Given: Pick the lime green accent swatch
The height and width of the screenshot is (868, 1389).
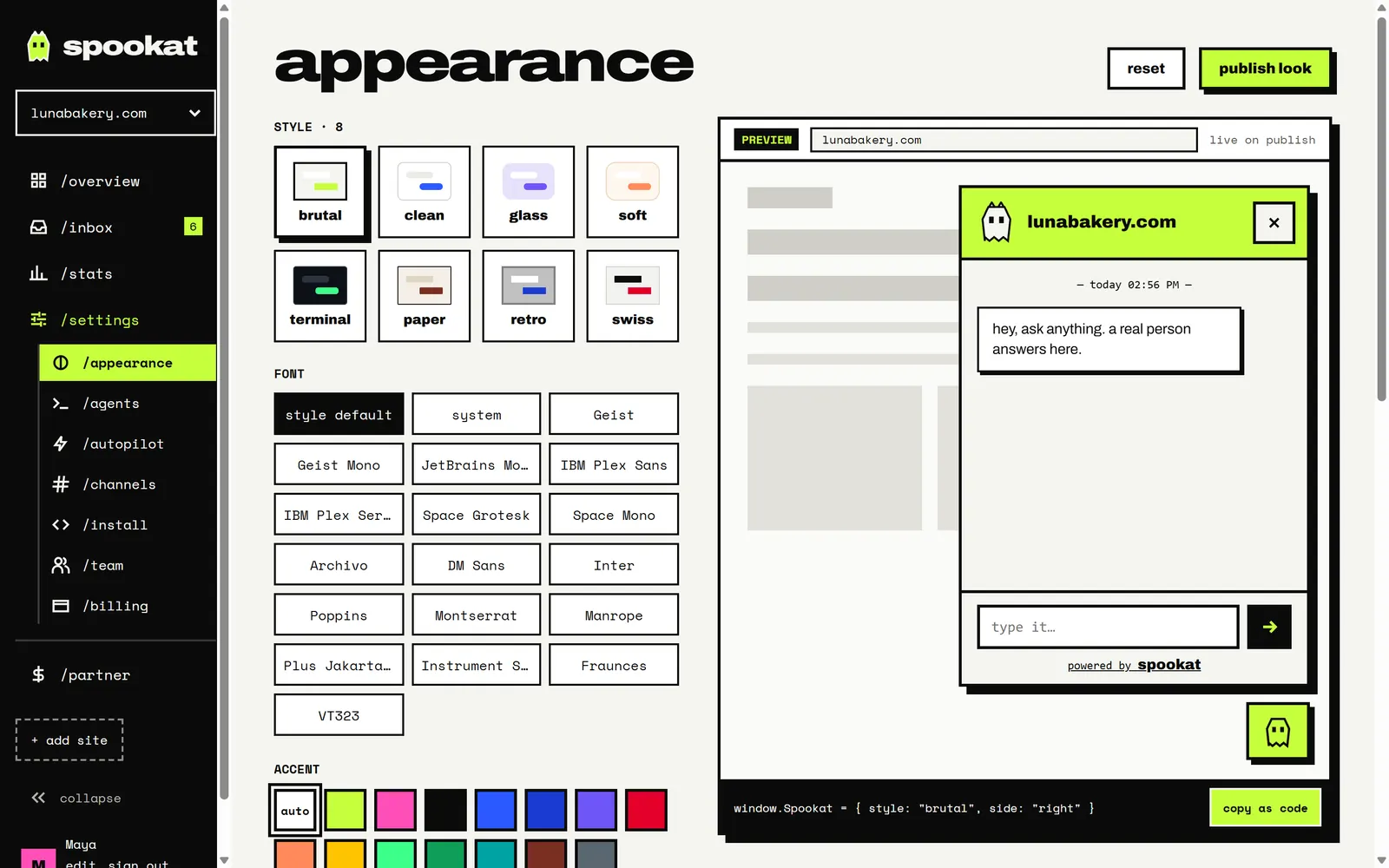Looking at the screenshot, I should (346, 811).
